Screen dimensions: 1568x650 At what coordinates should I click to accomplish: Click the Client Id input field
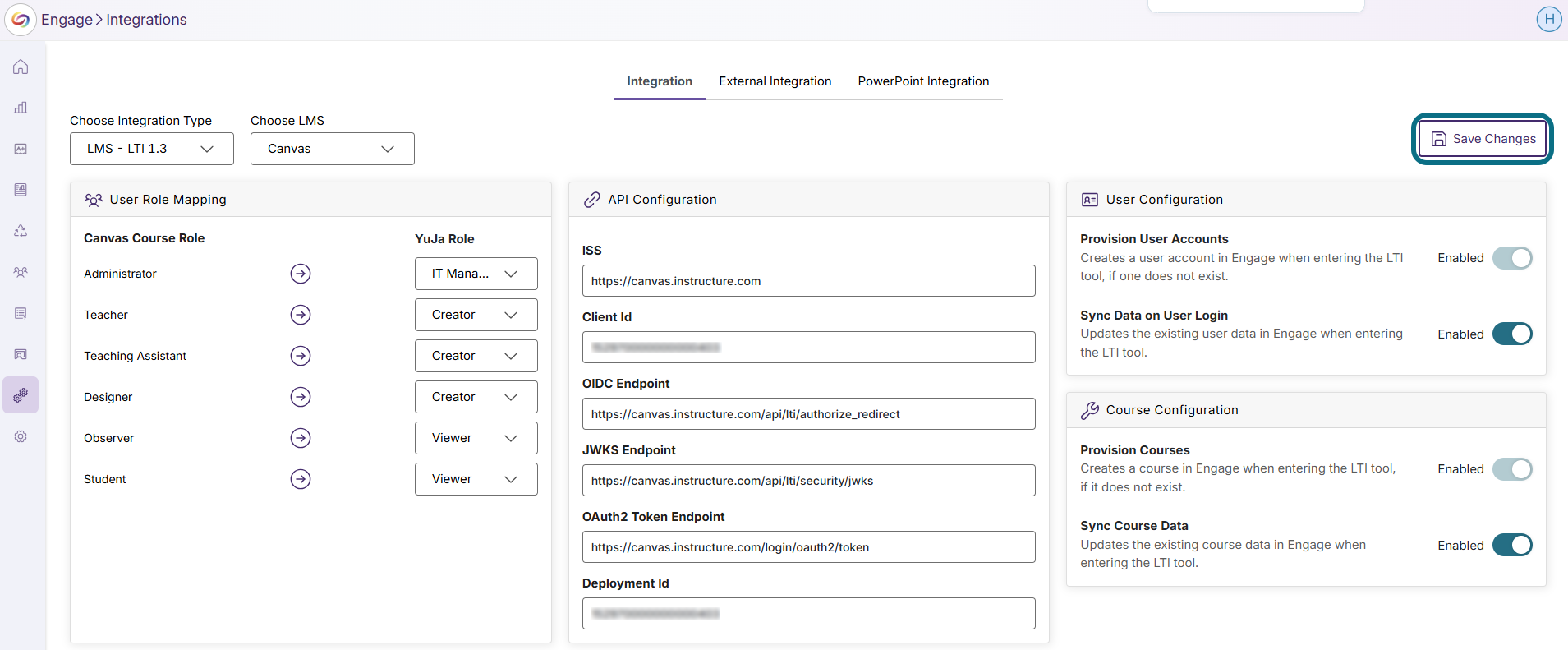coord(809,348)
